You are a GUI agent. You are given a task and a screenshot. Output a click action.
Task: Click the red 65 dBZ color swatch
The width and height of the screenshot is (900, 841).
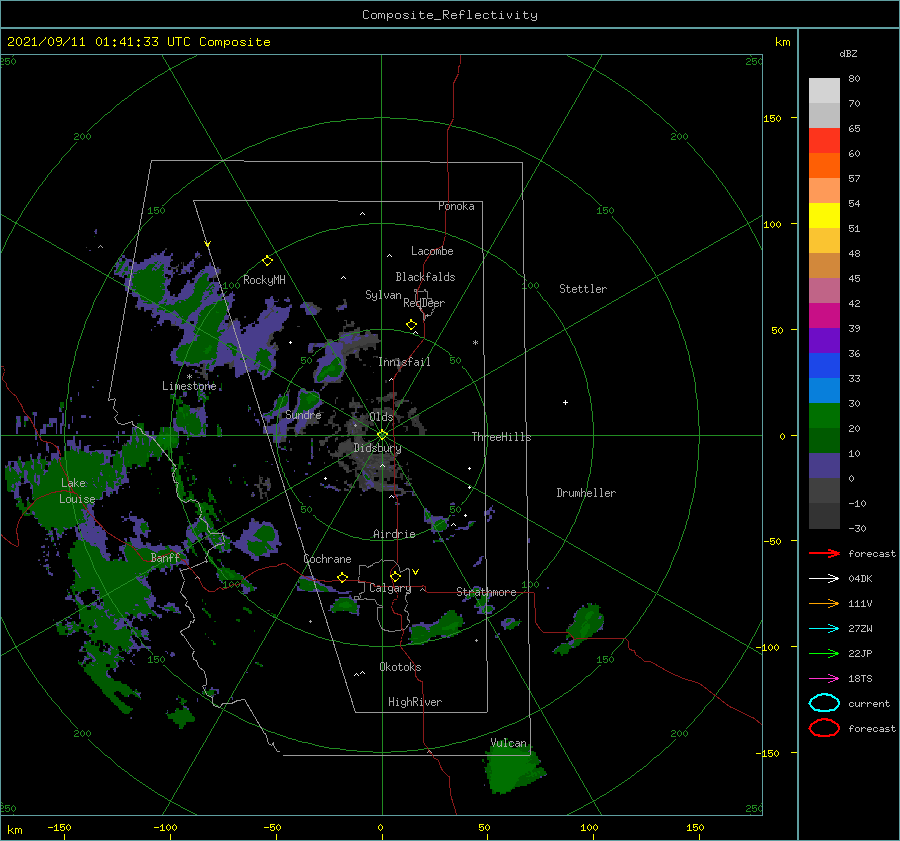[x=824, y=140]
